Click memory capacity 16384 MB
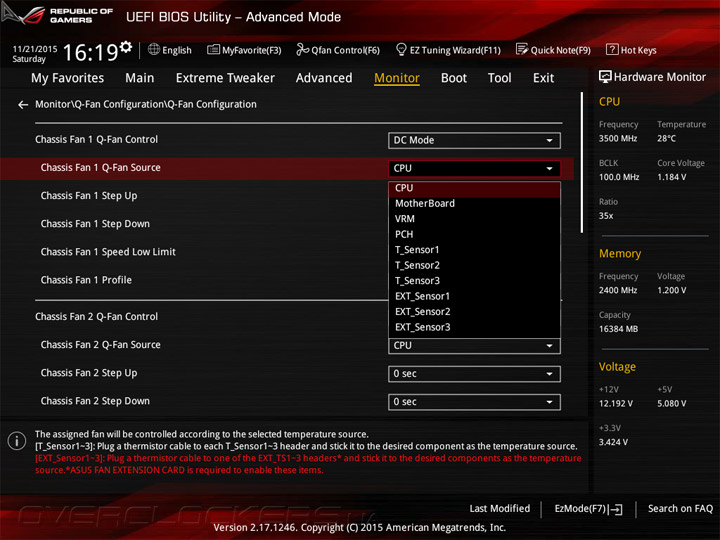The height and width of the screenshot is (540, 720). click(x=618, y=329)
